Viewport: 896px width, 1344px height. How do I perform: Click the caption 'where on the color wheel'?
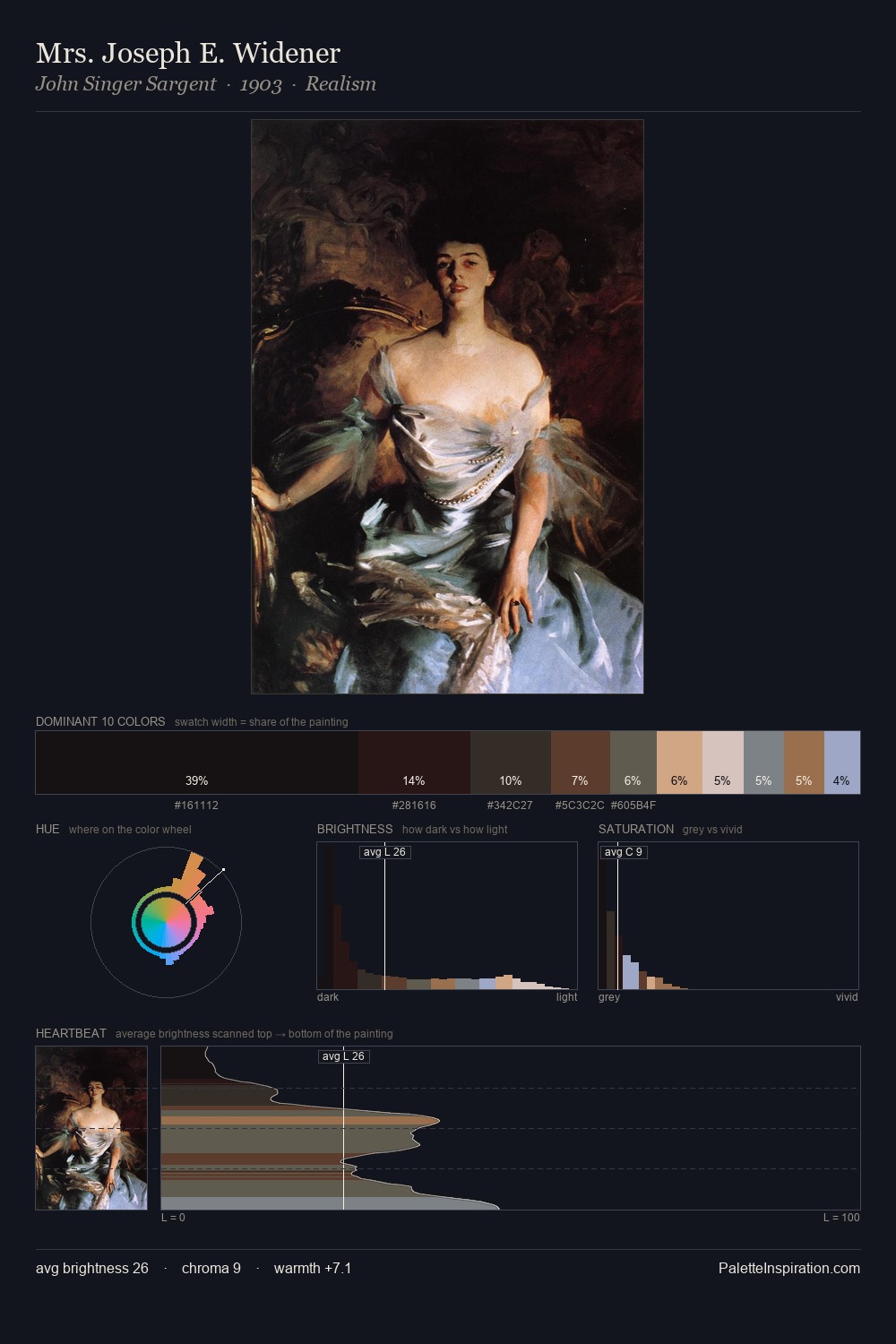pyautogui.click(x=130, y=830)
